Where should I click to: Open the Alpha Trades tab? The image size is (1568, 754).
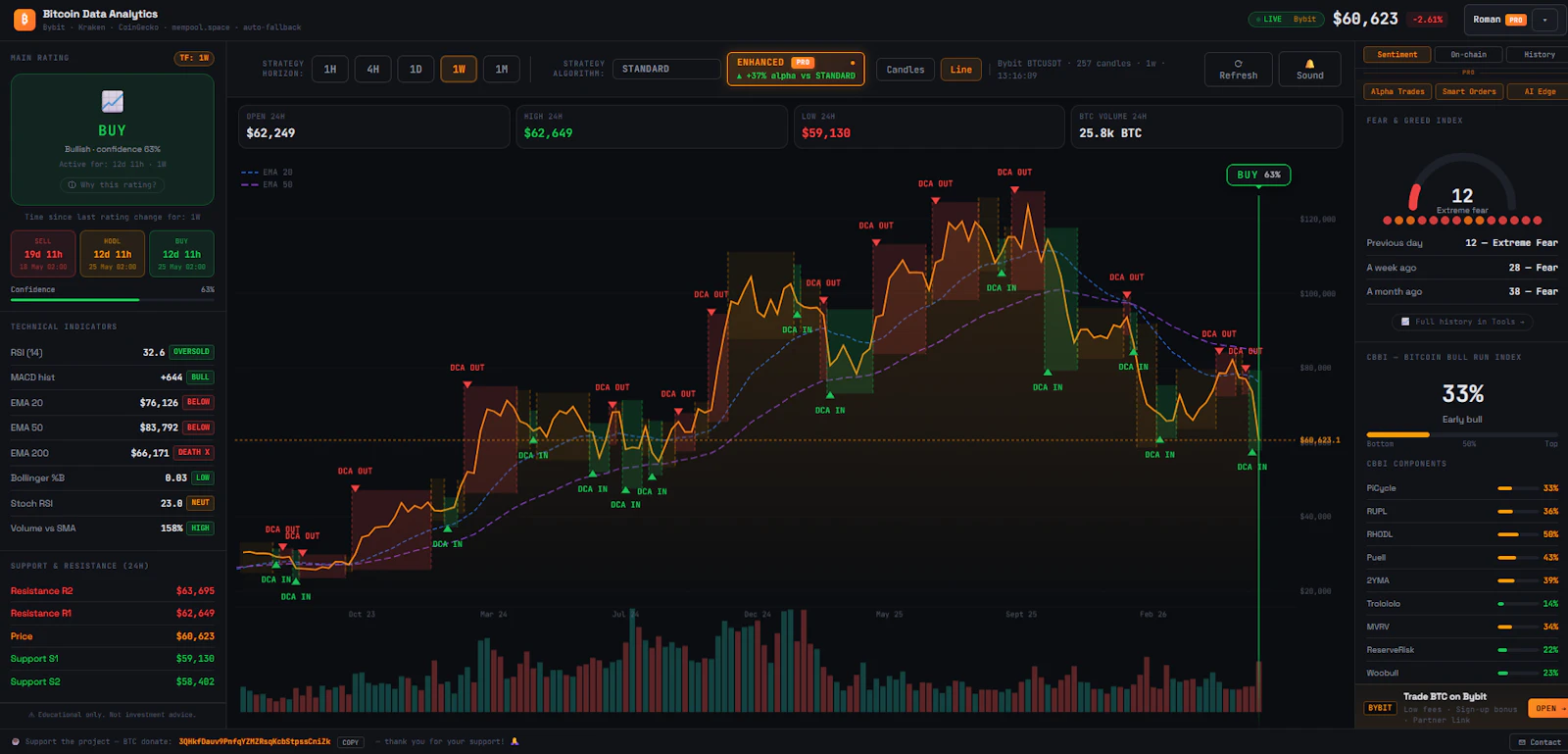coord(1397,91)
